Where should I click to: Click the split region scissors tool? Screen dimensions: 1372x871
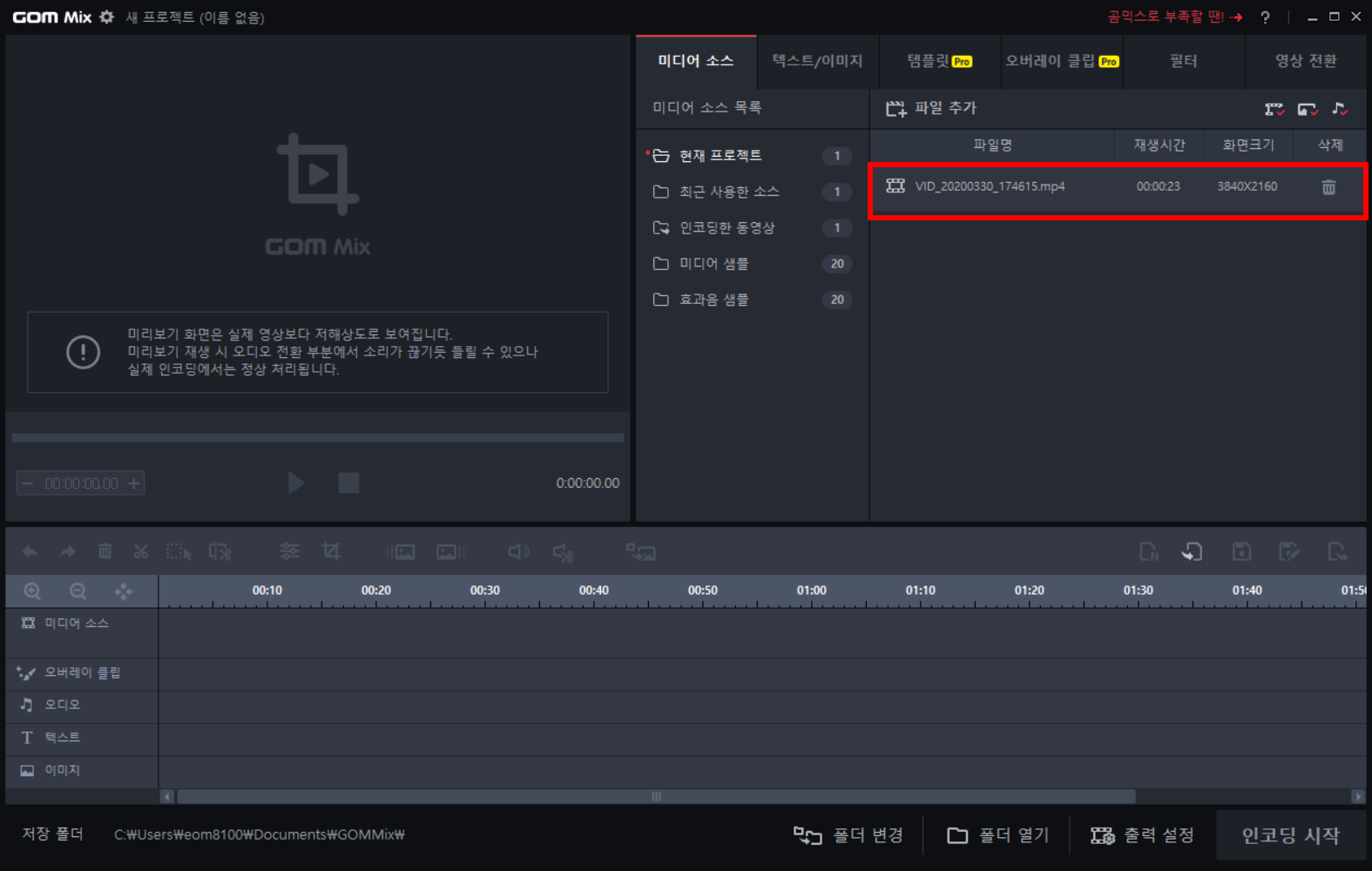pyautogui.click(x=220, y=551)
